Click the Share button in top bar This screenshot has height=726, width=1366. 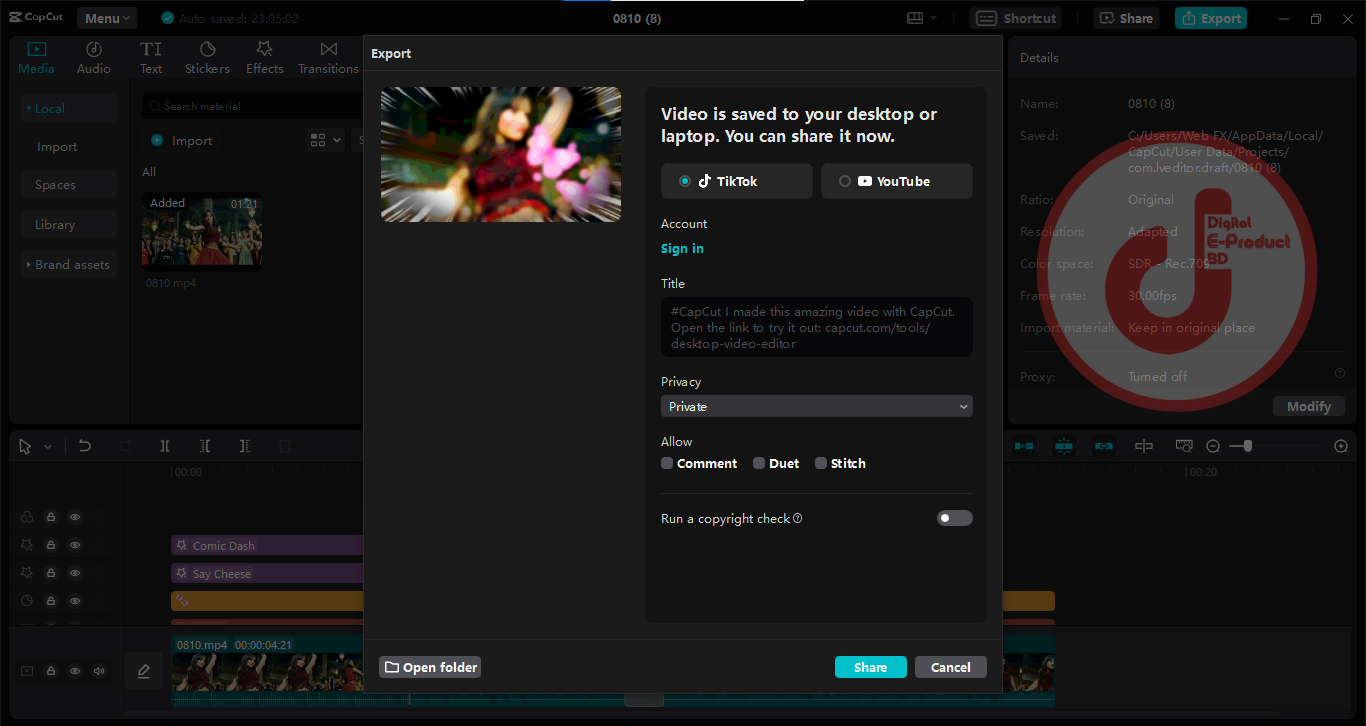[x=1126, y=18]
